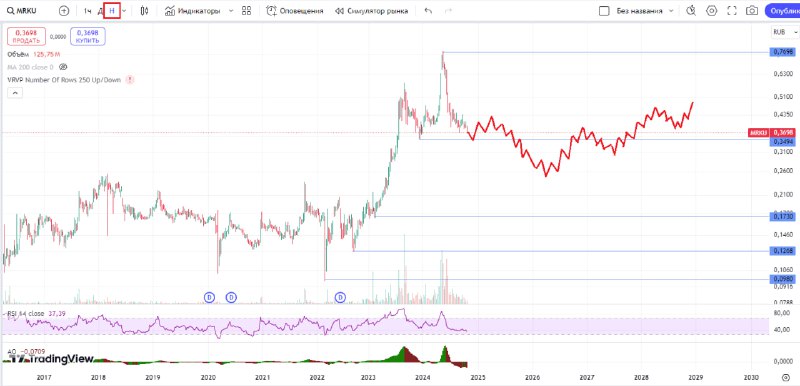800x386 pixels.
Task: Click the 2030 label on time axis
Action: (x=750, y=377)
